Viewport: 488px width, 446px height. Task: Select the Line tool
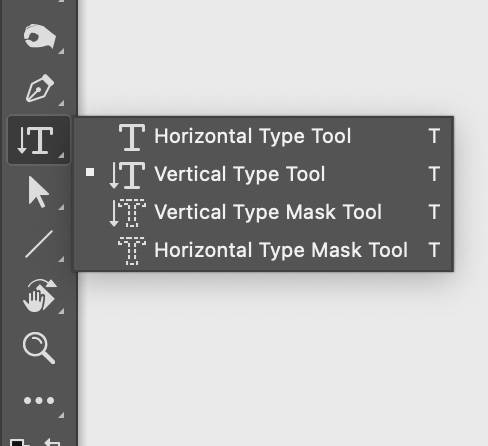click(39, 244)
